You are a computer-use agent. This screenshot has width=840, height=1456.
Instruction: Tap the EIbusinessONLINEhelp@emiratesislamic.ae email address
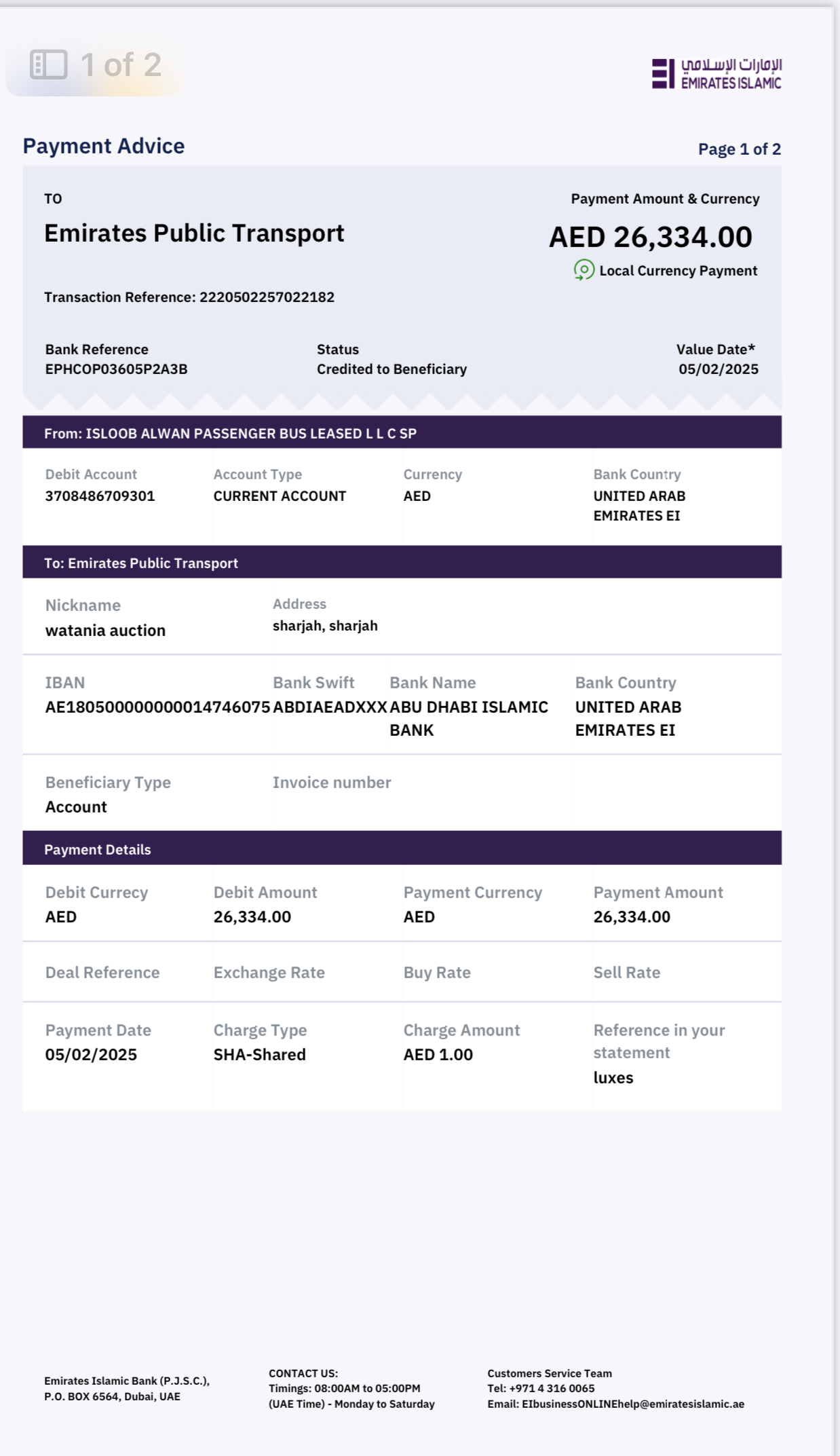(633, 1404)
